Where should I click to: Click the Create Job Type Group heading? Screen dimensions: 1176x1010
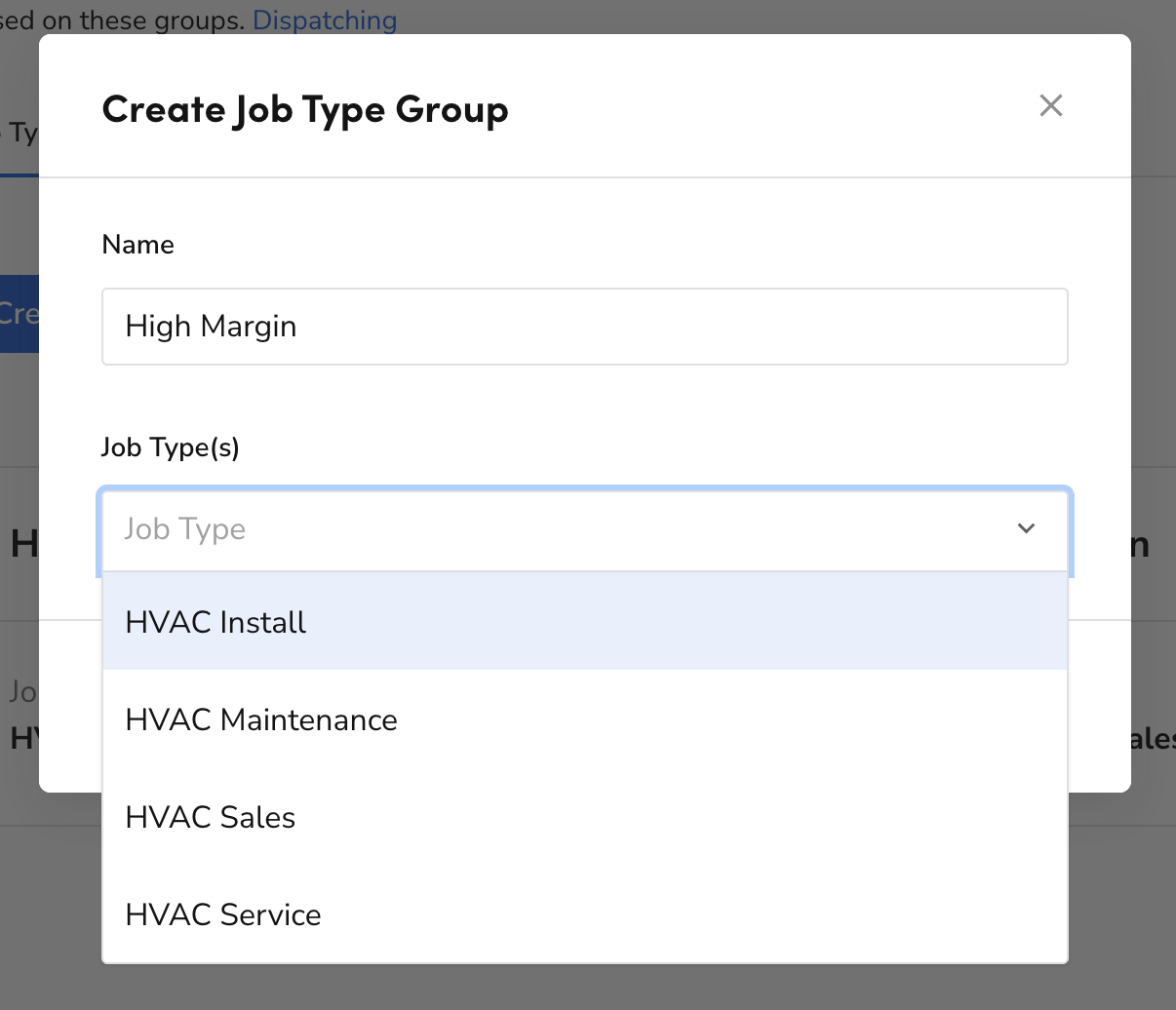[x=305, y=109]
